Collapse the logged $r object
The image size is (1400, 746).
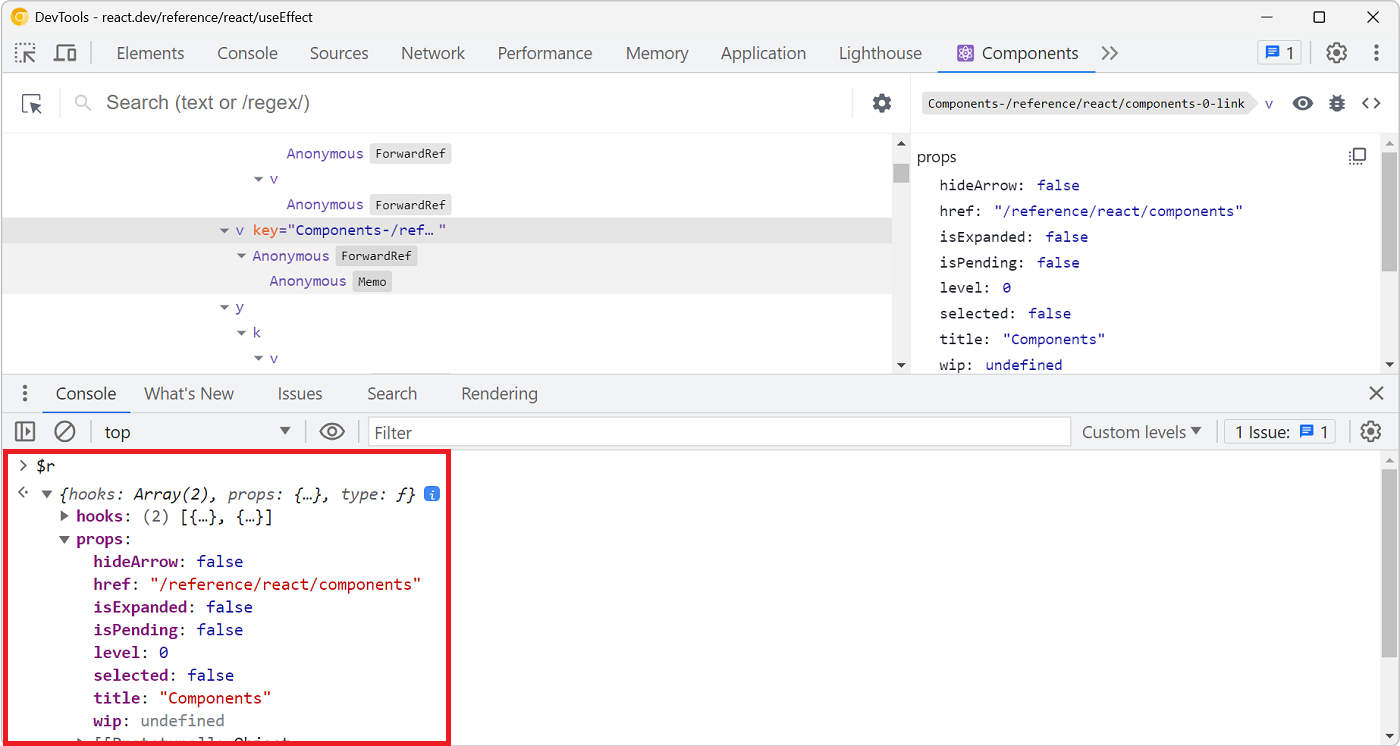click(47, 495)
